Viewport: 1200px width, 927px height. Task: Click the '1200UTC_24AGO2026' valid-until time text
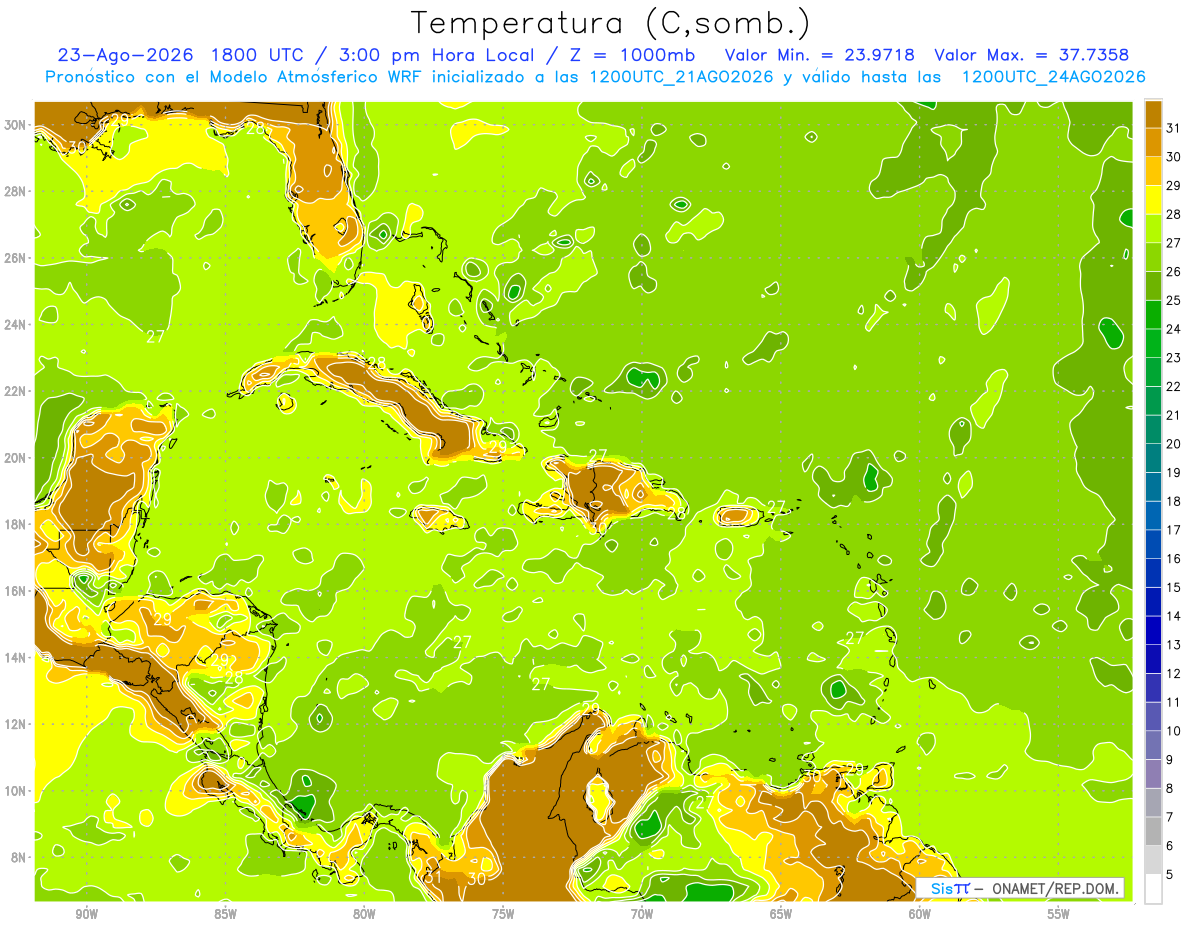pyautogui.click(x=1053, y=77)
